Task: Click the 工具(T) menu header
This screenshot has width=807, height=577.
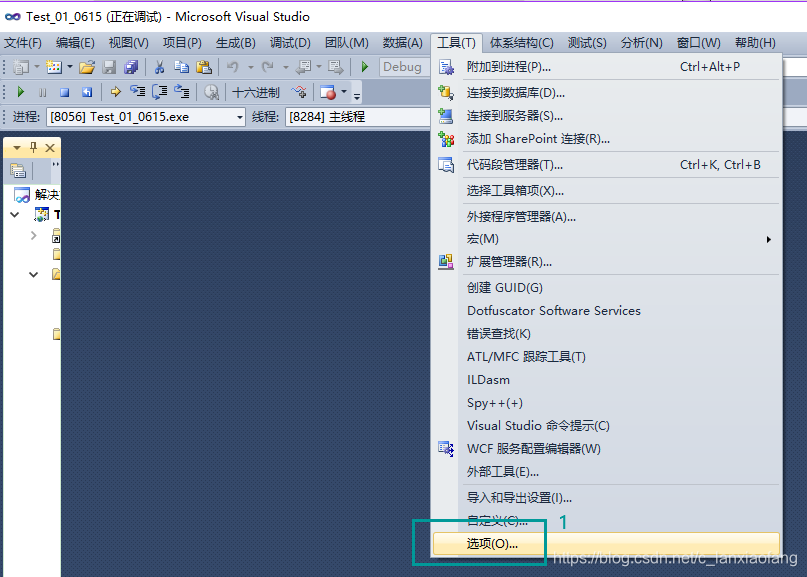Action: point(456,43)
